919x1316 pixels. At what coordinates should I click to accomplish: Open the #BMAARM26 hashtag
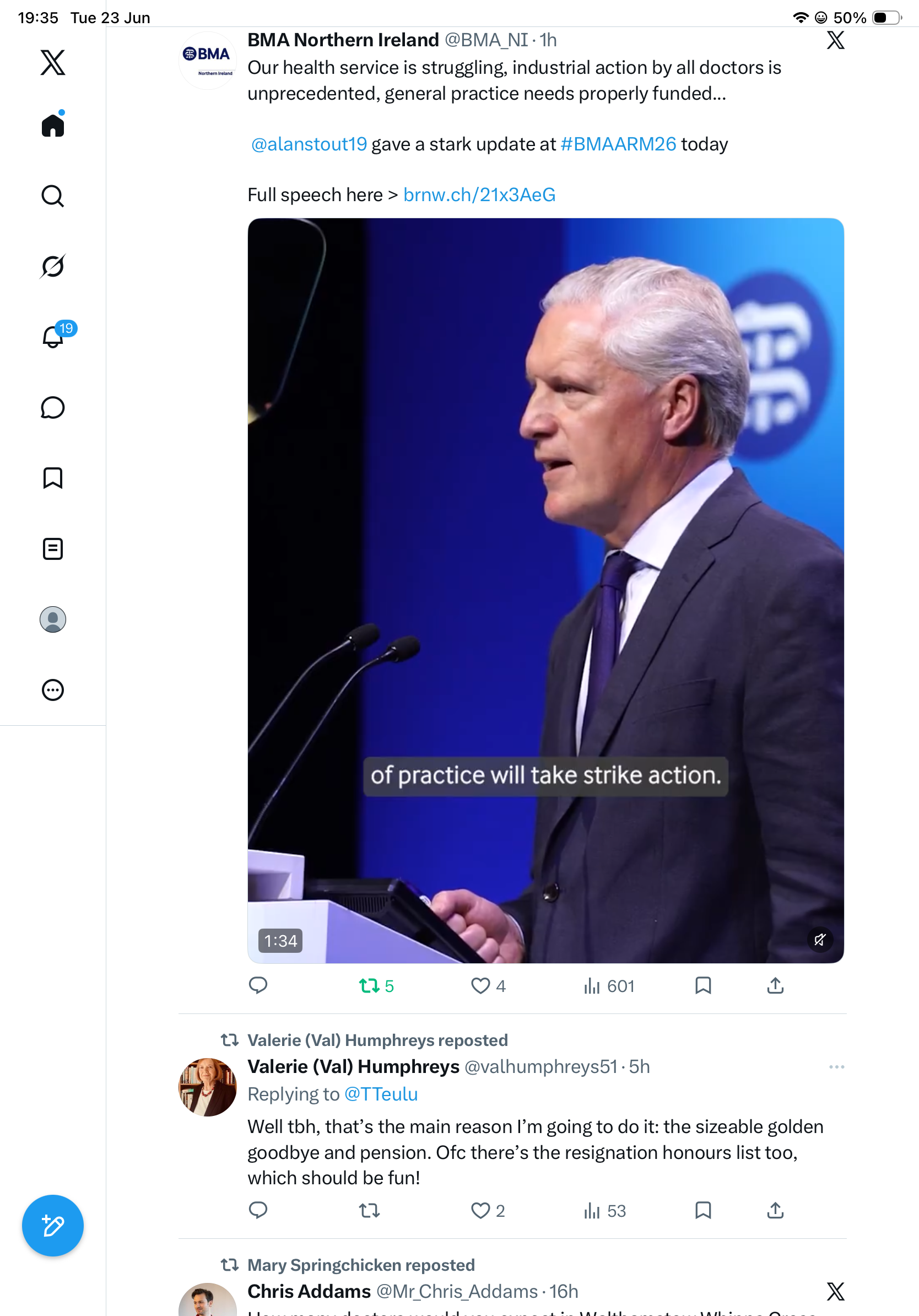[618, 144]
